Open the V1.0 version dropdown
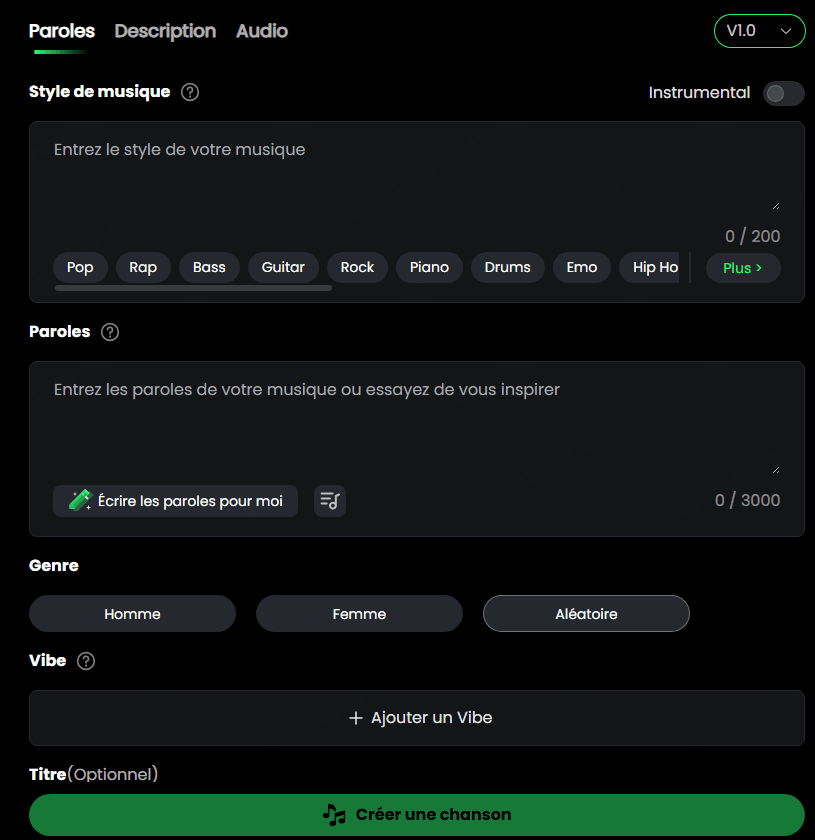The image size is (815, 840). click(x=759, y=31)
